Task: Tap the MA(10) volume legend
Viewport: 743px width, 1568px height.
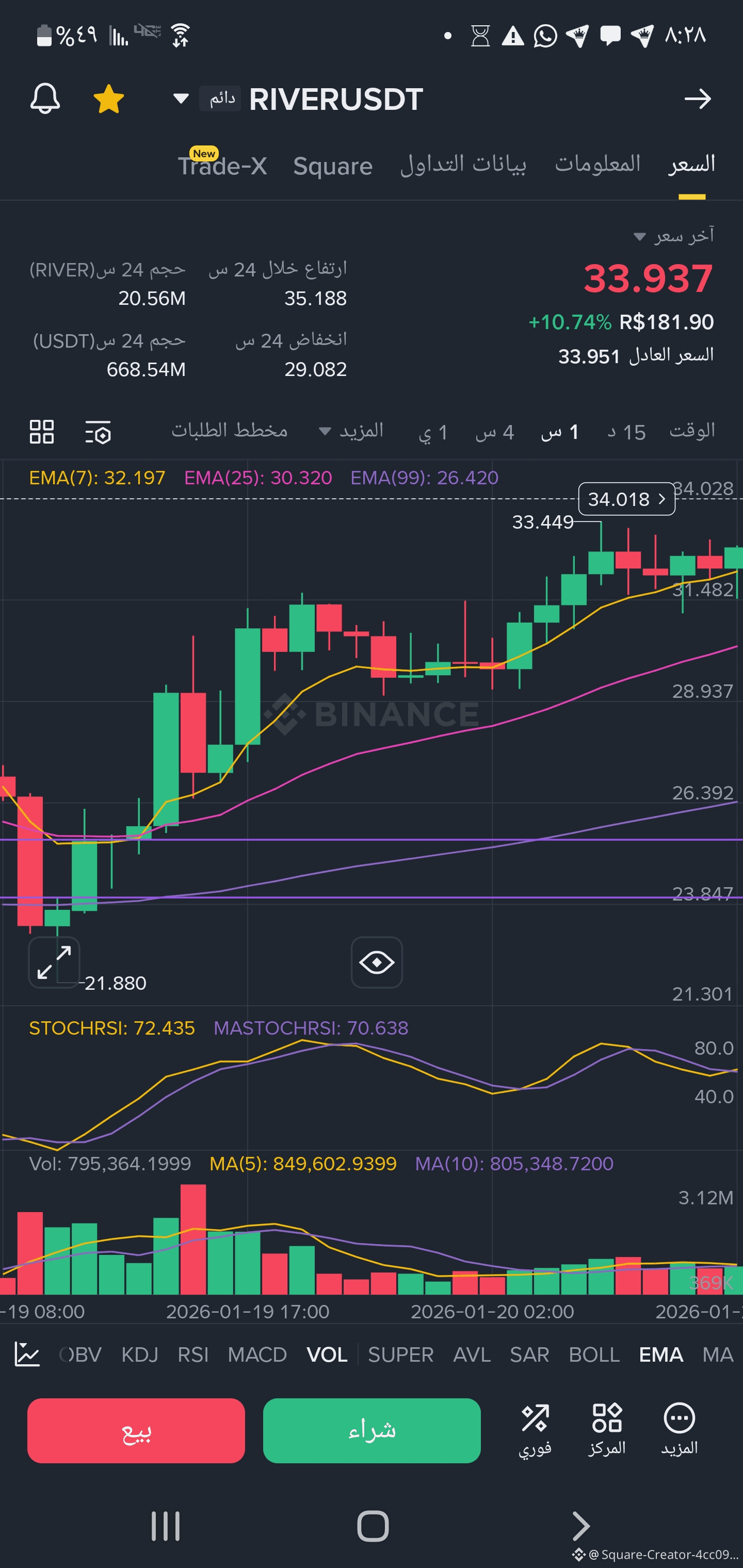Action: pos(514,1163)
